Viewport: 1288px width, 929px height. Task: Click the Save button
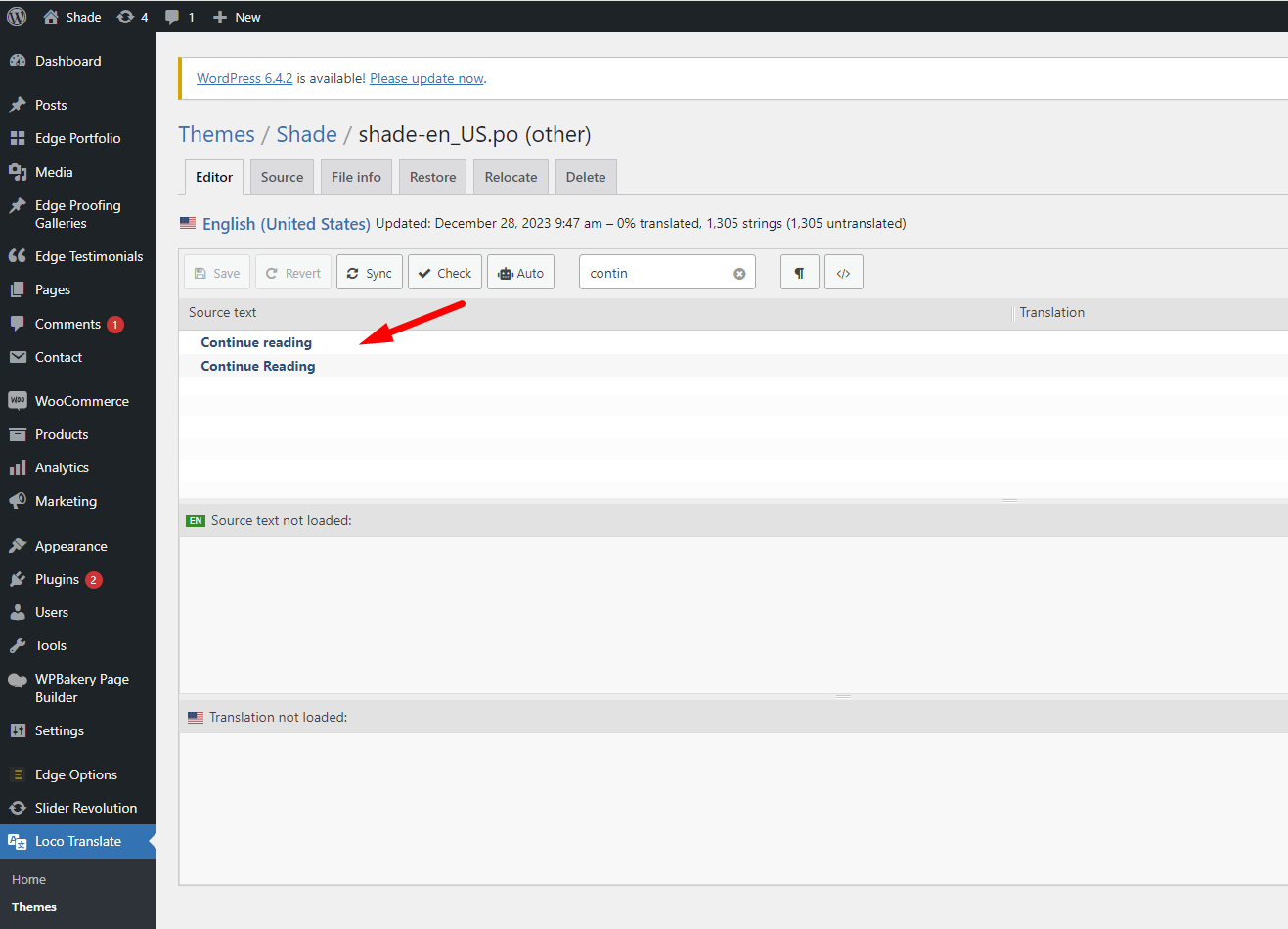tap(217, 273)
